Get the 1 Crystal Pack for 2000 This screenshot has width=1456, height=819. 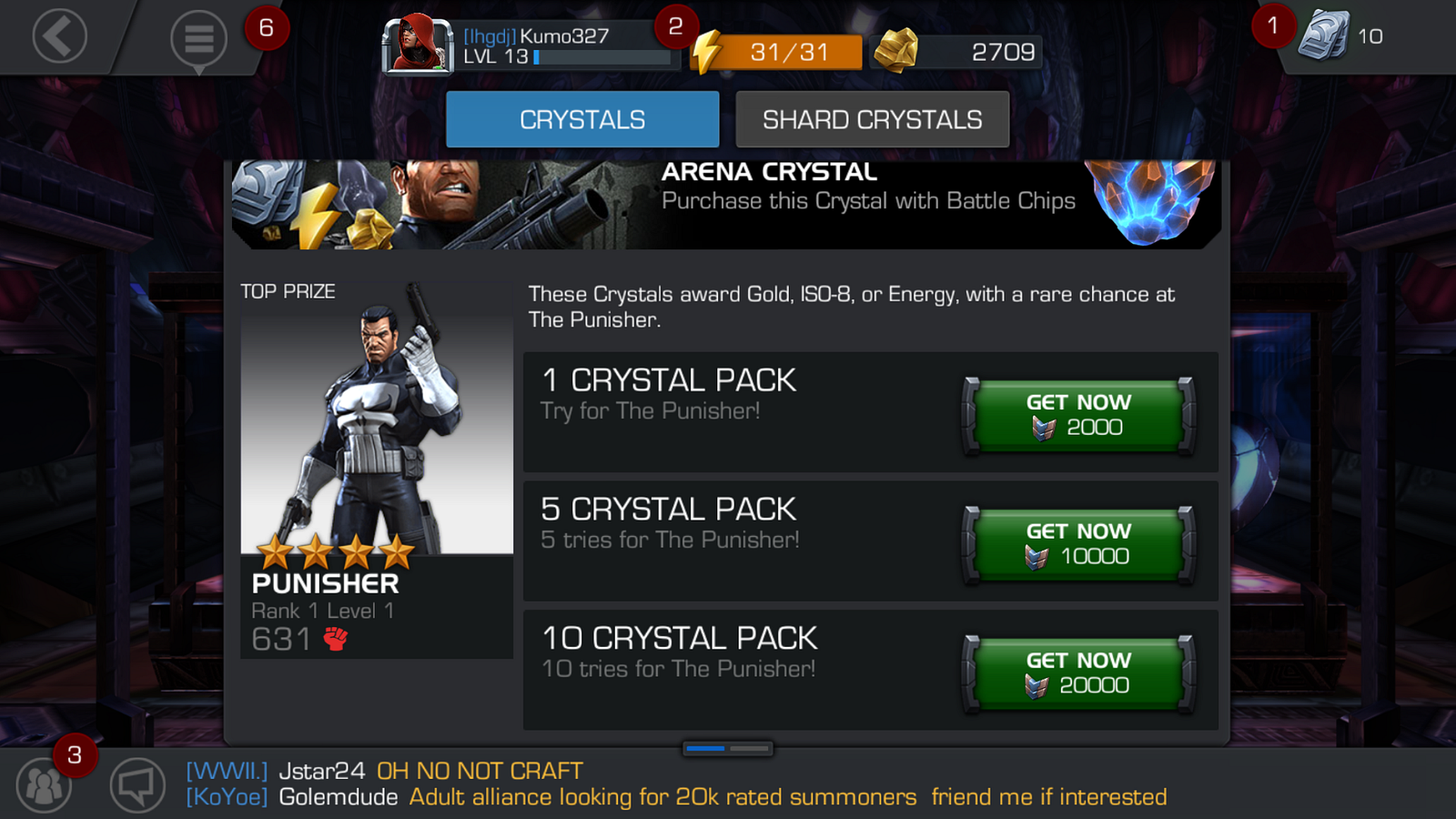tap(1078, 416)
